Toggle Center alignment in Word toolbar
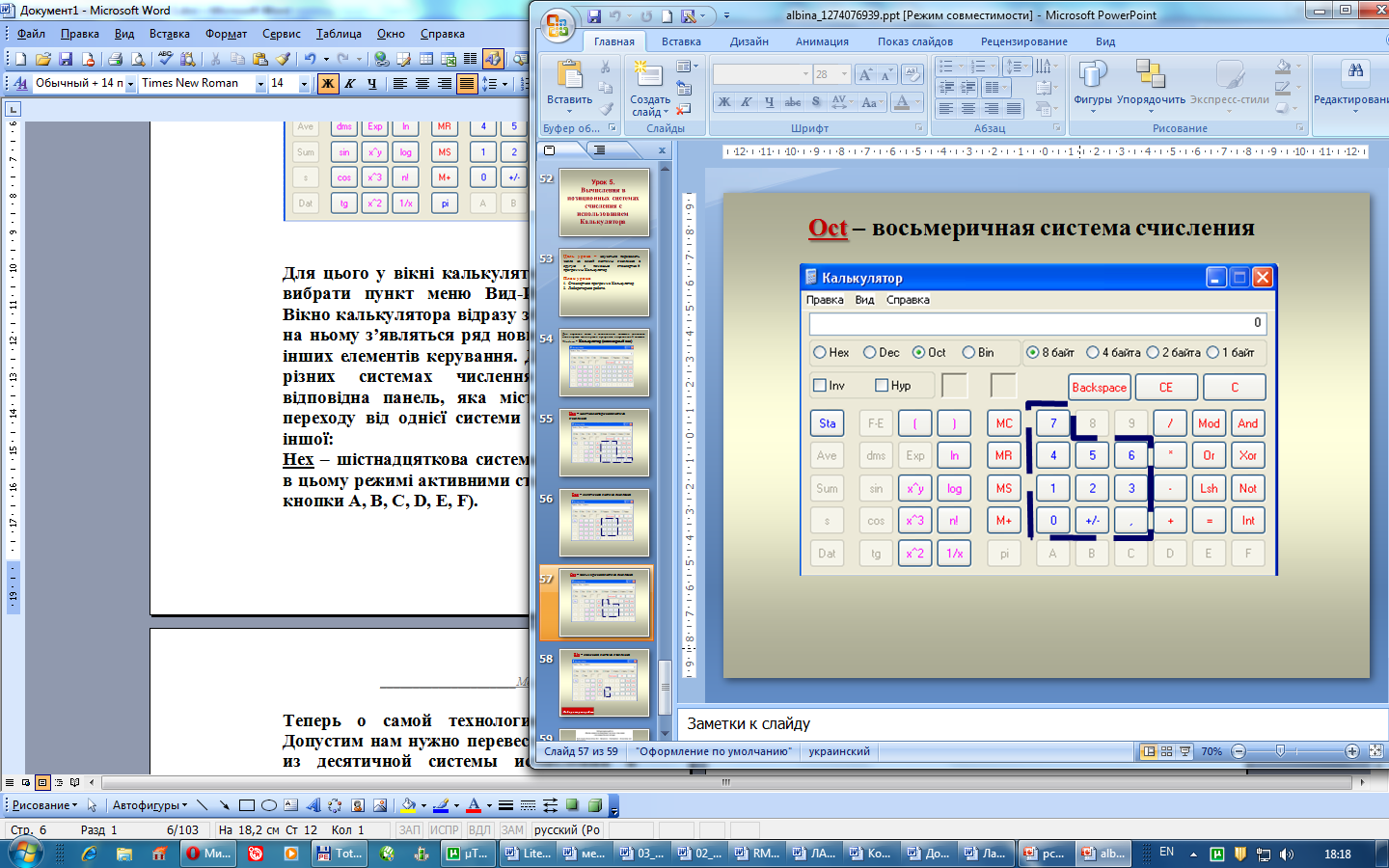This screenshot has width=1389, height=868. [x=422, y=84]
